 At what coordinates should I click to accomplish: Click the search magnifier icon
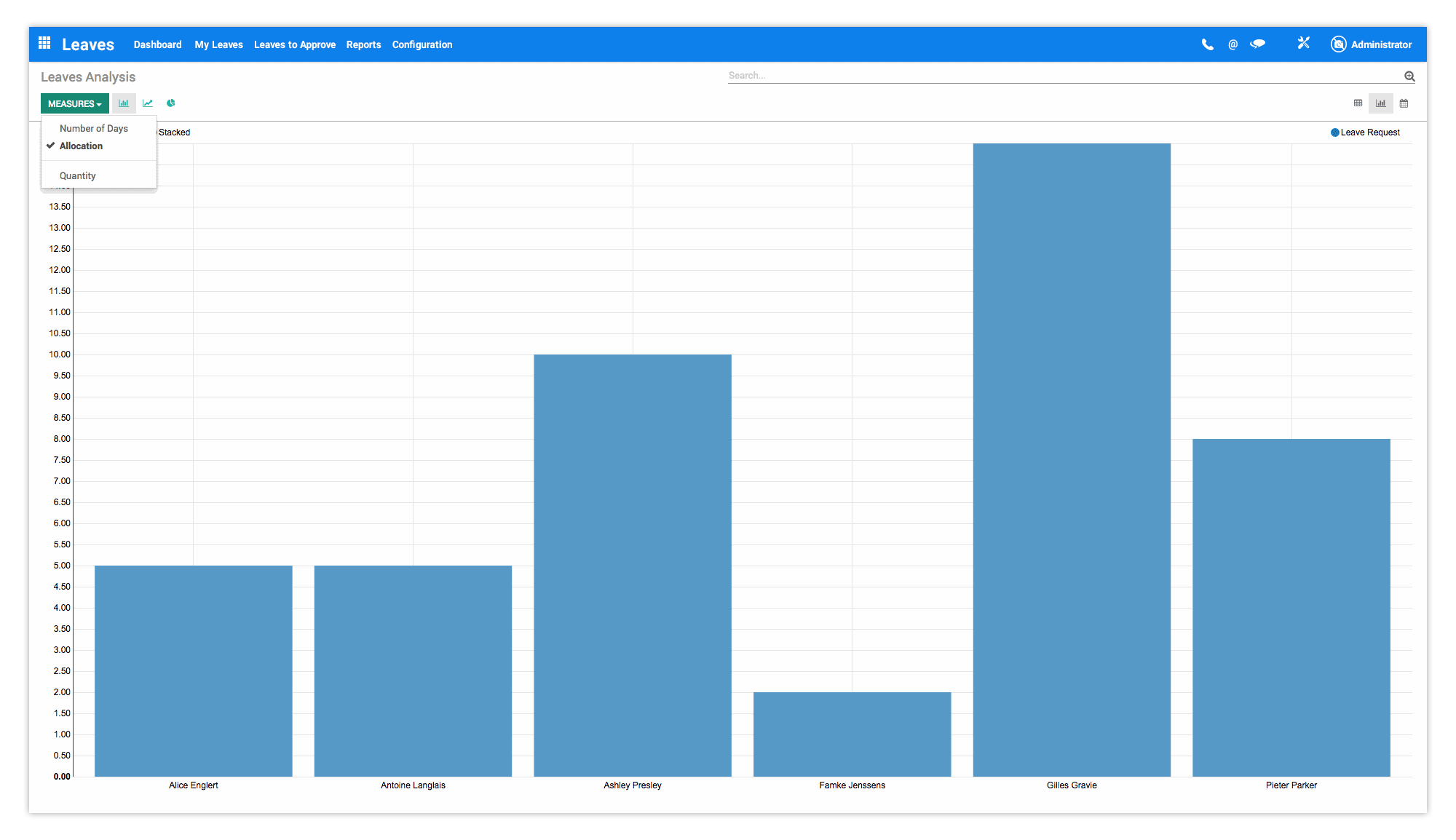pos(1409,76)
